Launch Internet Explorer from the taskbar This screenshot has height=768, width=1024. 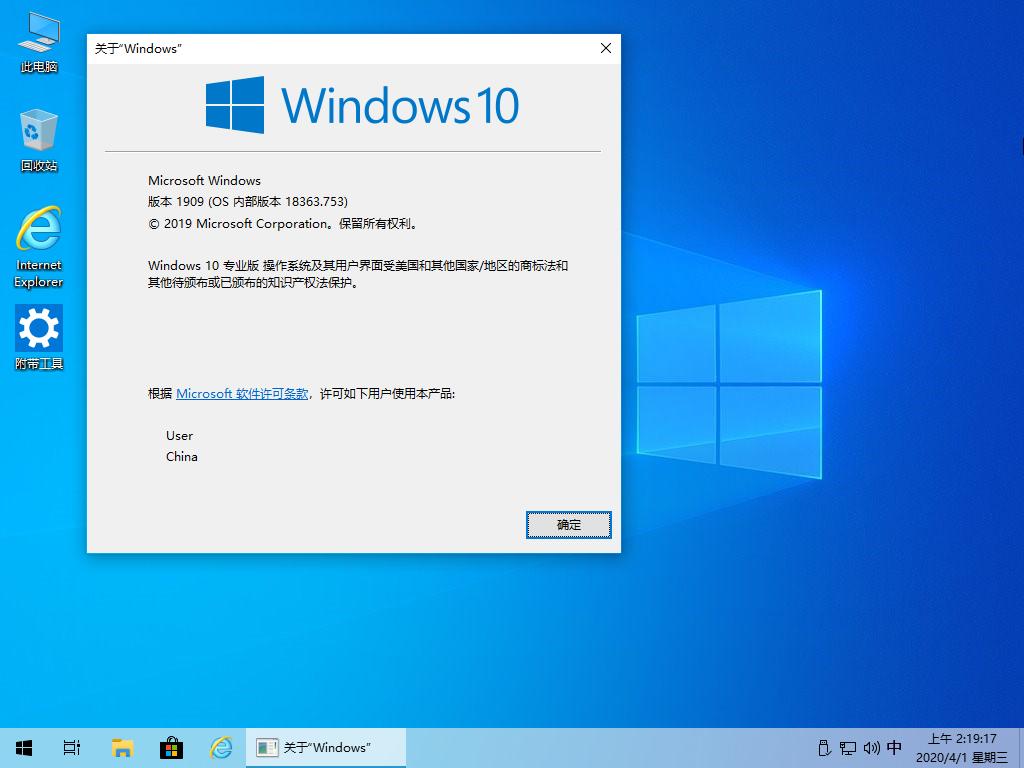point(221,748)
